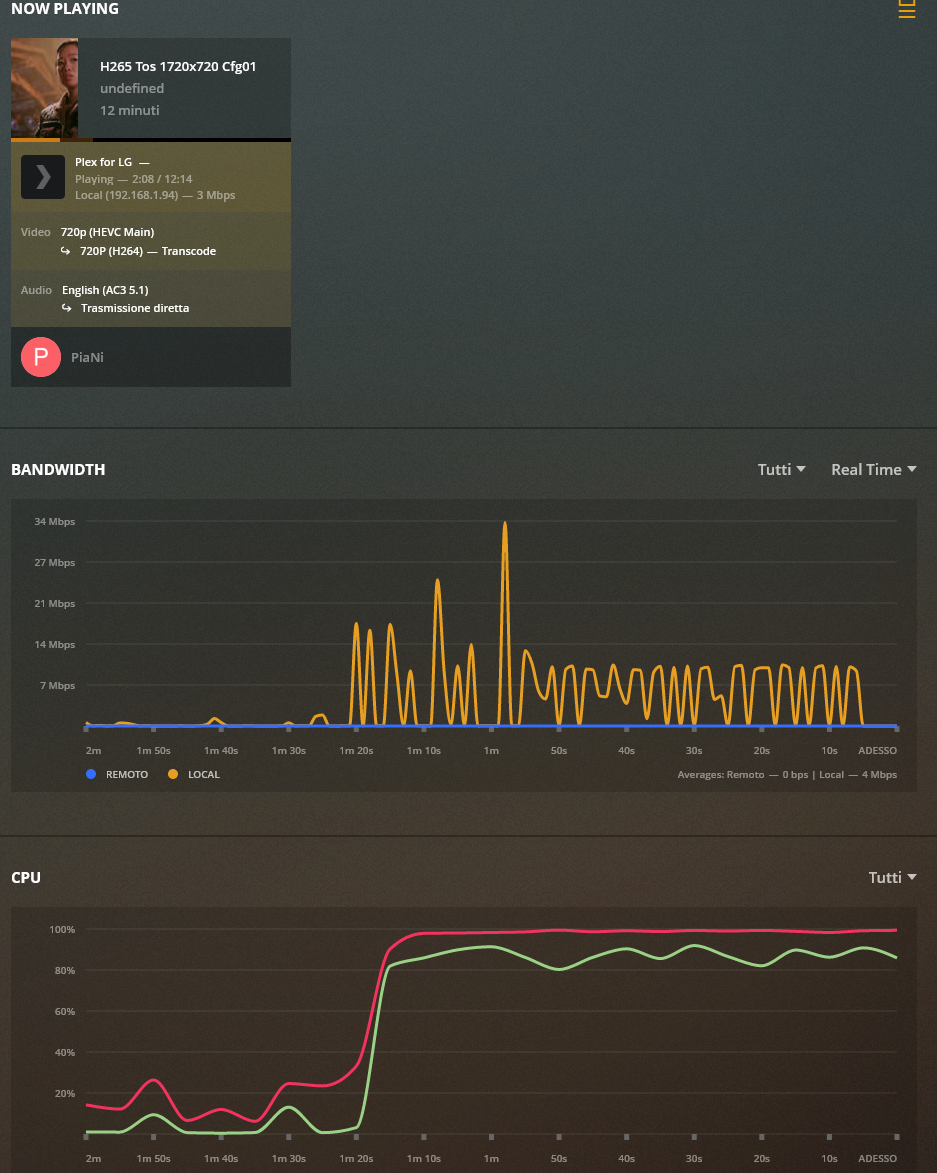The height and width of the screenshot is (1173, 937).
Task: Click the PiaNi username
Action: tap(87, 357)
